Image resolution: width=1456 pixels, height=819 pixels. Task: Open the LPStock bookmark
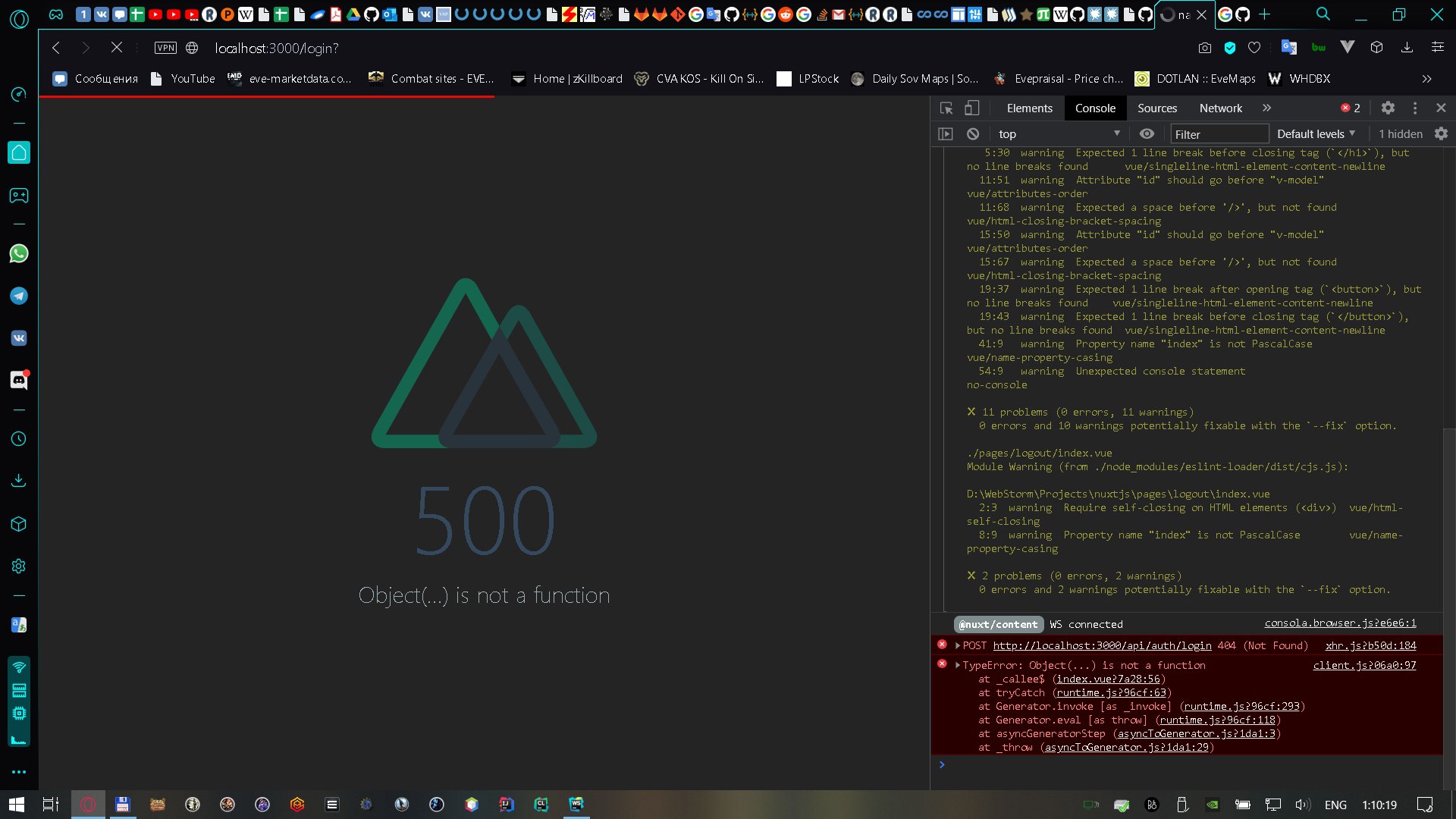pos(808,79)
